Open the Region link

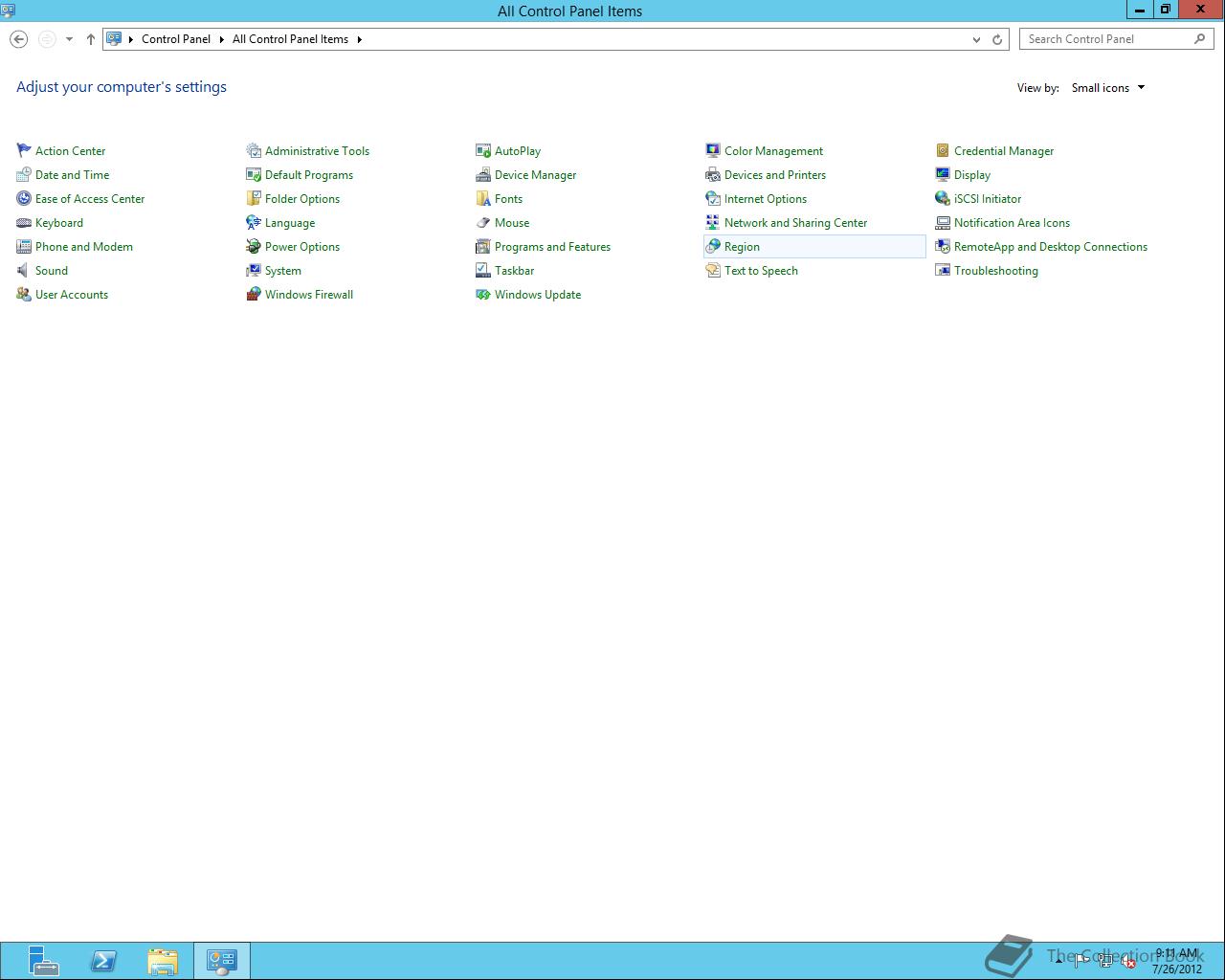point(742,247)
